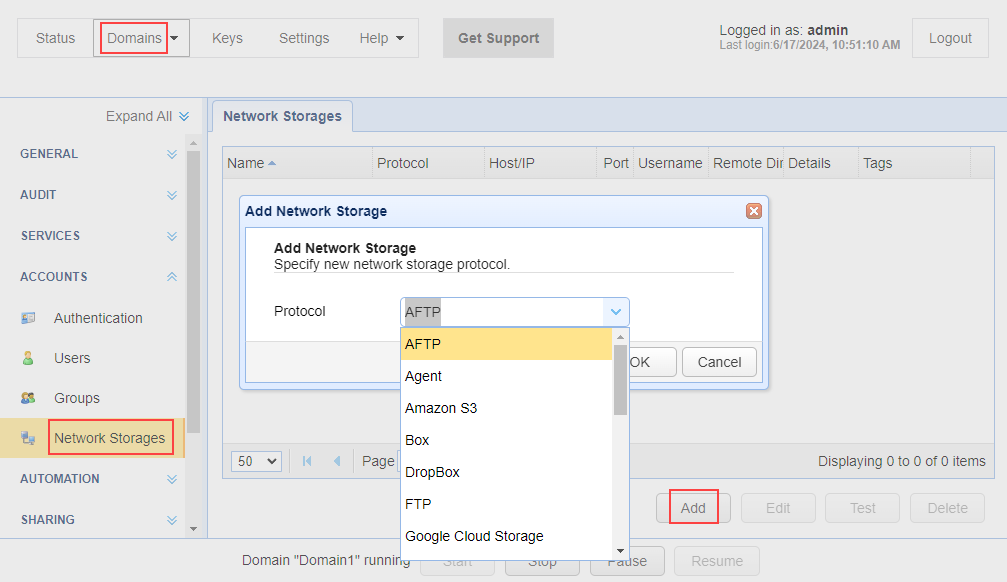Viewport: 1007px width, 582px height.
Task: Select Amazon S3 from protocol list
Action: [x=441, y=408]
